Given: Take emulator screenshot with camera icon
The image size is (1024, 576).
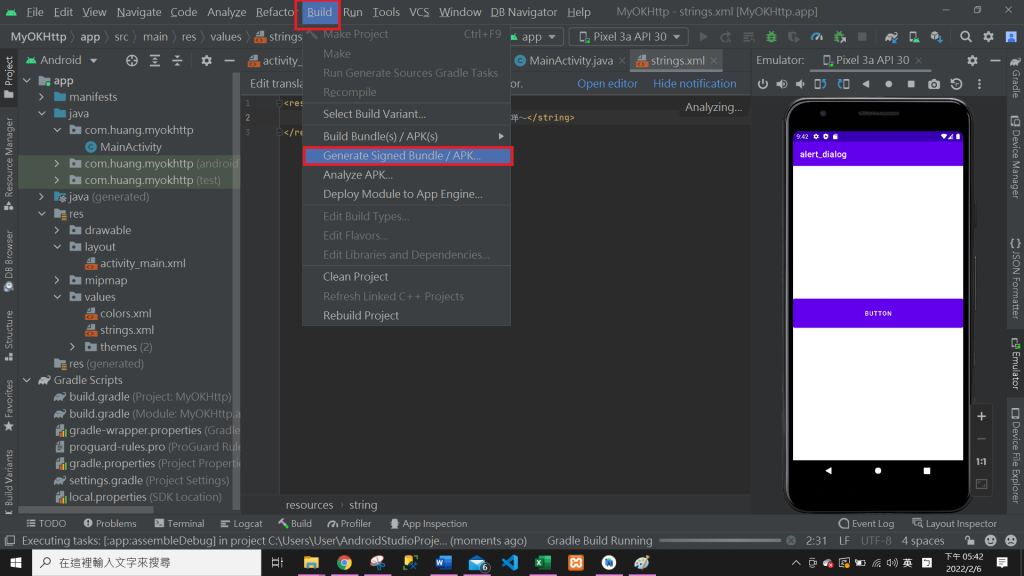Looking at the screenshot, I should [934, 84].
